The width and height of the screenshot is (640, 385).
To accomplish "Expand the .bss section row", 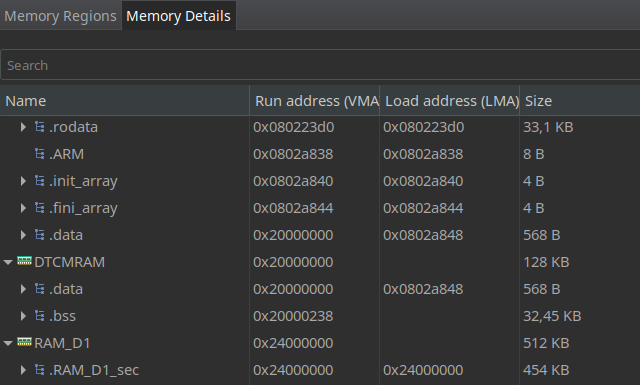I will (x=23, y=316).
